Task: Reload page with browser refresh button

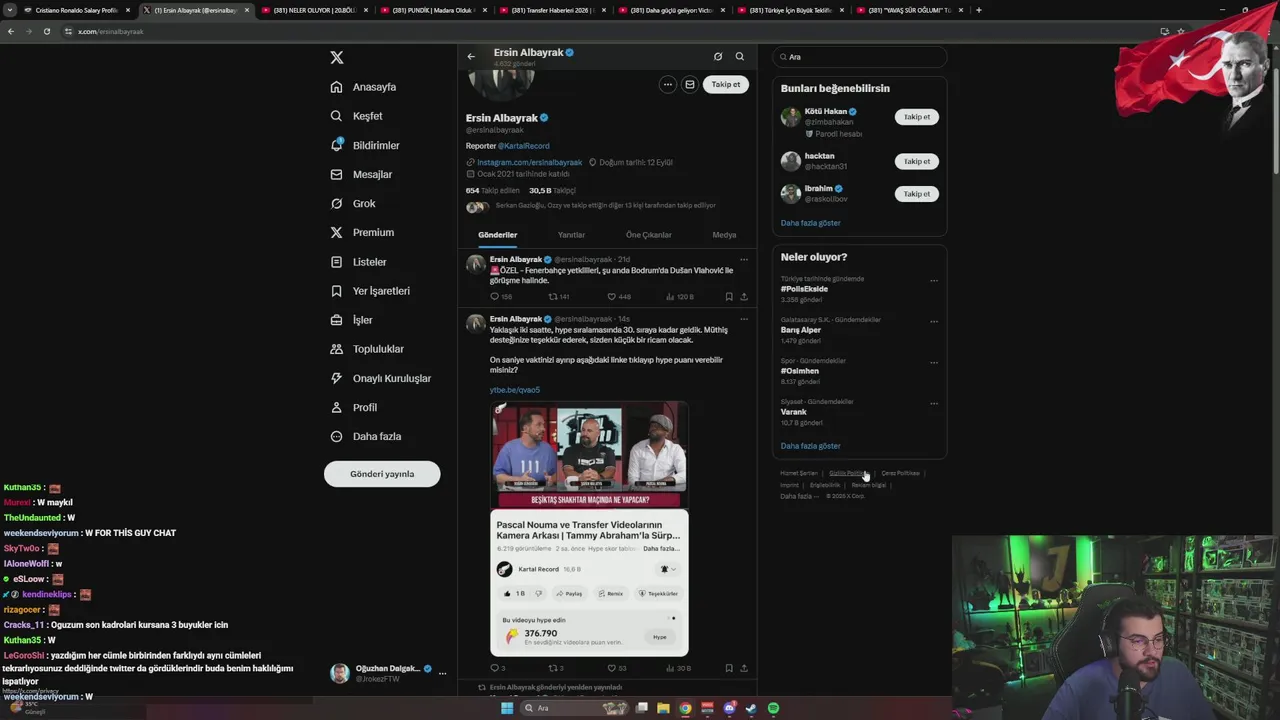Action: click(46, 31)
